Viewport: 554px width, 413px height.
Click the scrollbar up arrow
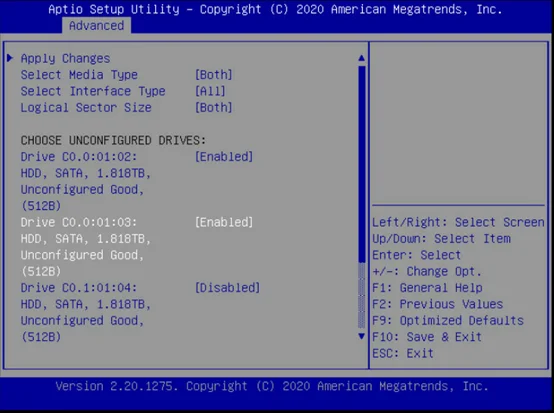point(361,58)
